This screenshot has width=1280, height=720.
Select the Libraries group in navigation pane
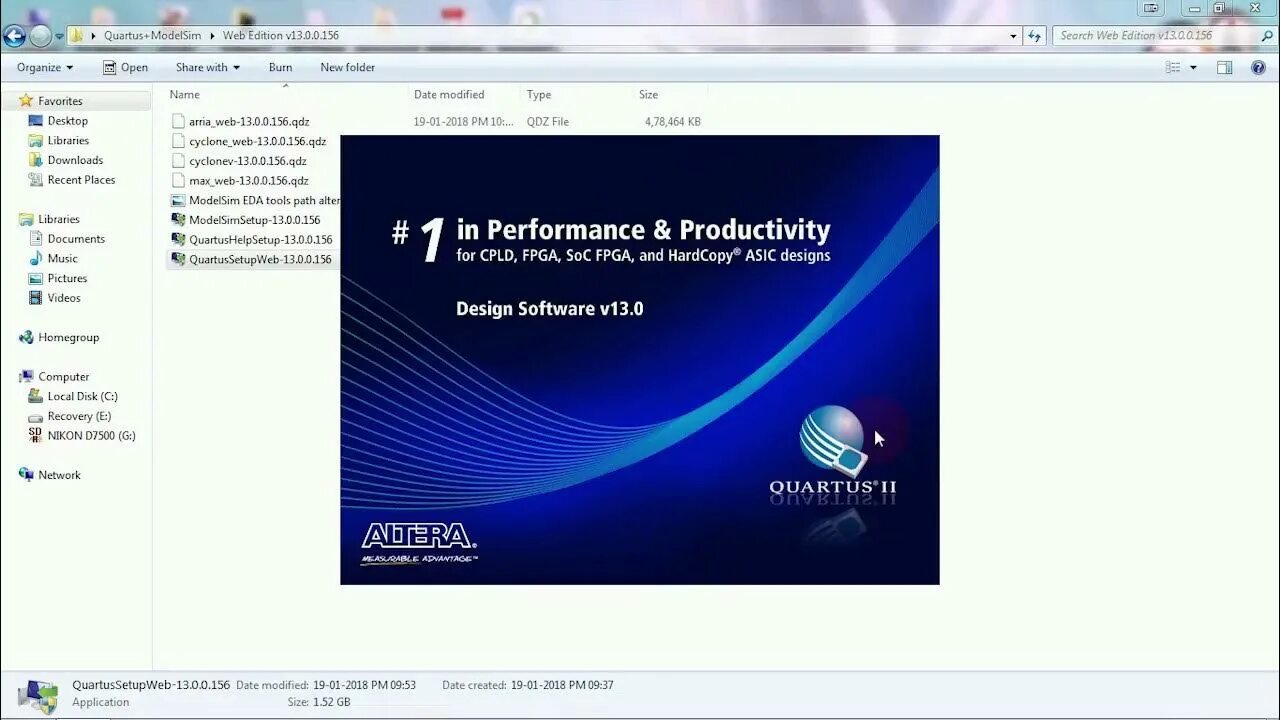click(59, 219)
